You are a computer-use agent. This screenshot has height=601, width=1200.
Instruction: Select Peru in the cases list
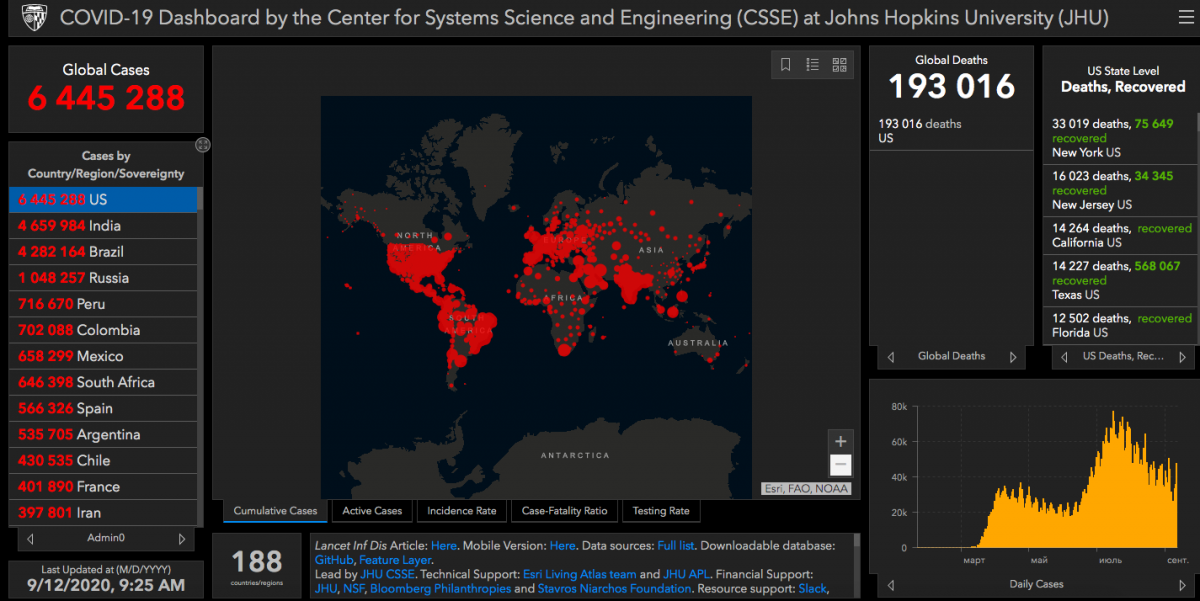pos(104,304)
